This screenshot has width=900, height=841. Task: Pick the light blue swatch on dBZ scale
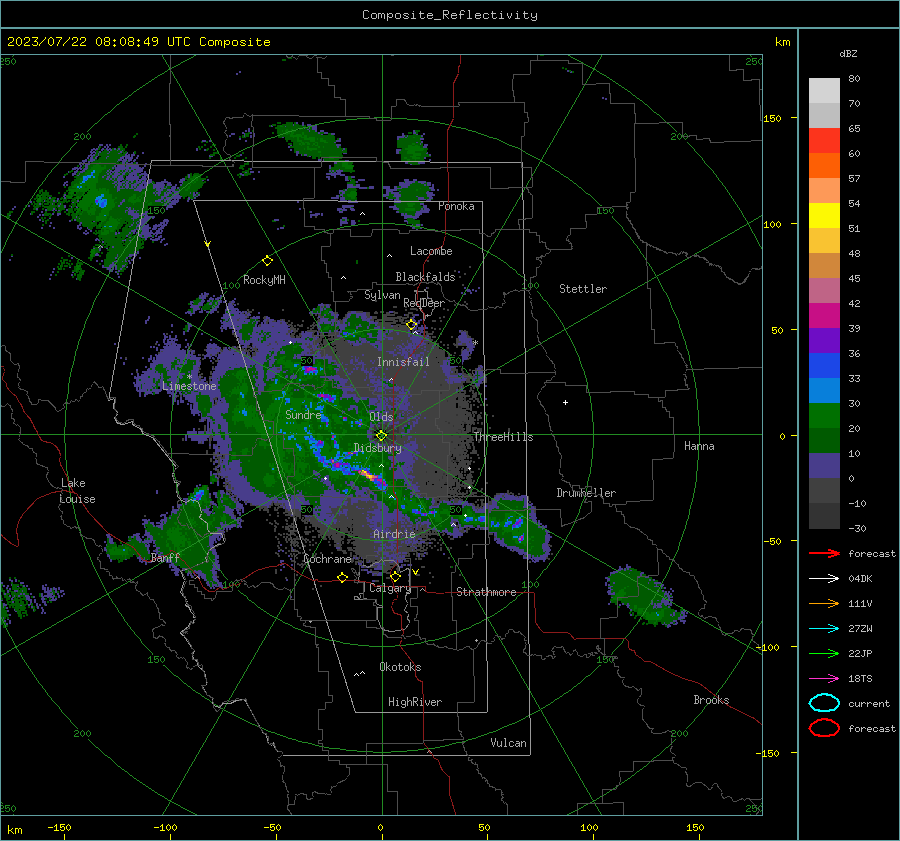pos(824,390)
